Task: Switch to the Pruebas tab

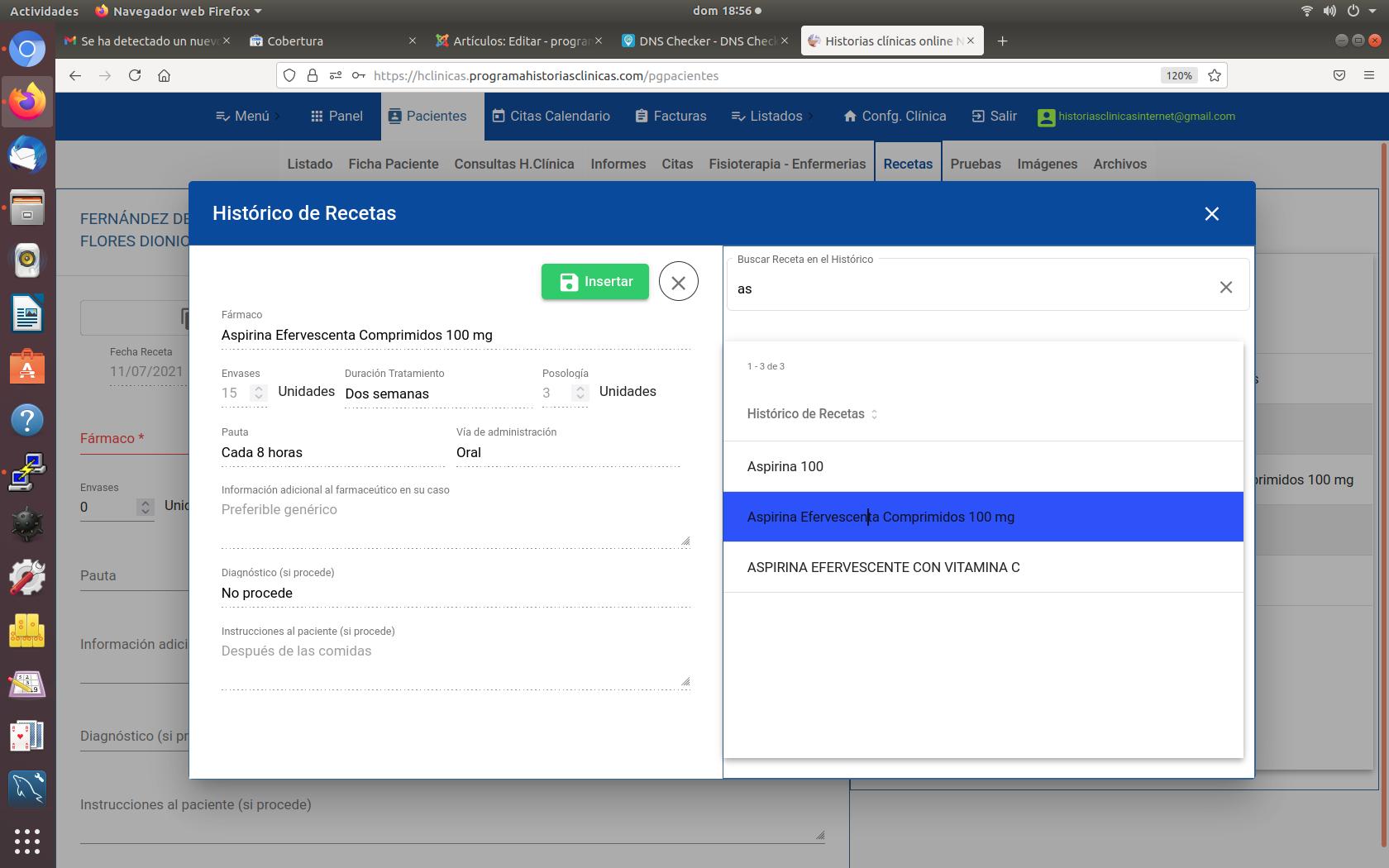Action: click(x=975, y=164)
